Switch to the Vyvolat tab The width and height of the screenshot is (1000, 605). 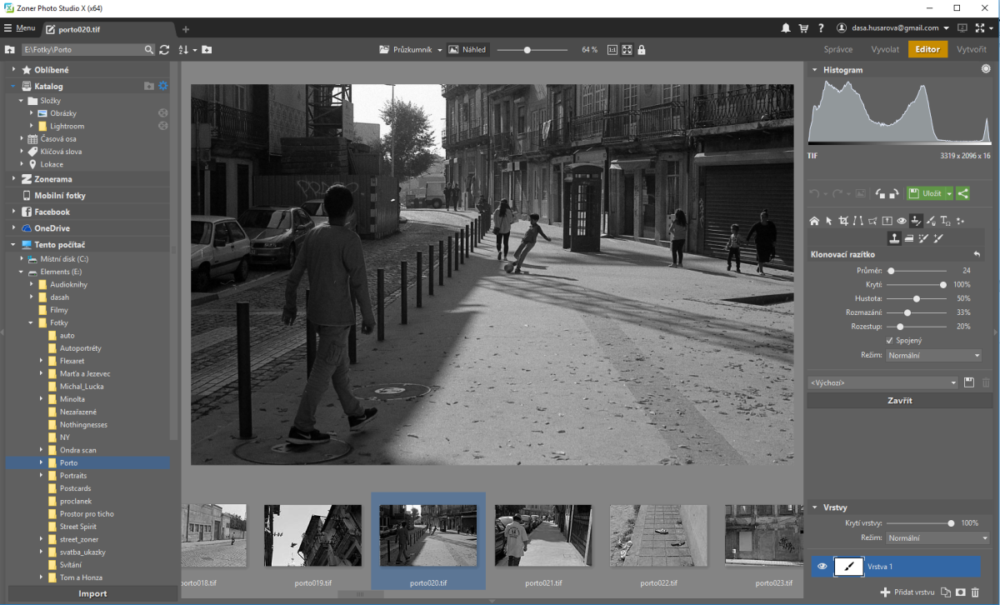(884, 49)
